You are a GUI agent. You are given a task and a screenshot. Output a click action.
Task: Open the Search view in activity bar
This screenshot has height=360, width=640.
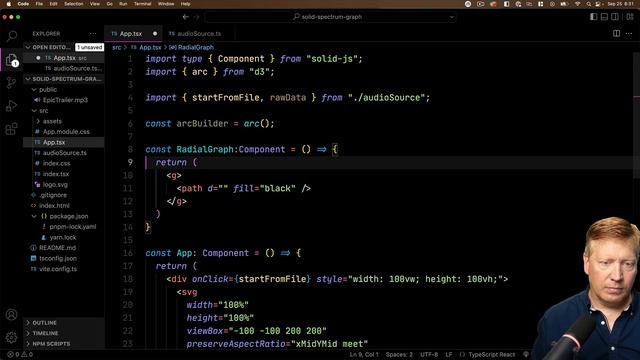(11, 36)
